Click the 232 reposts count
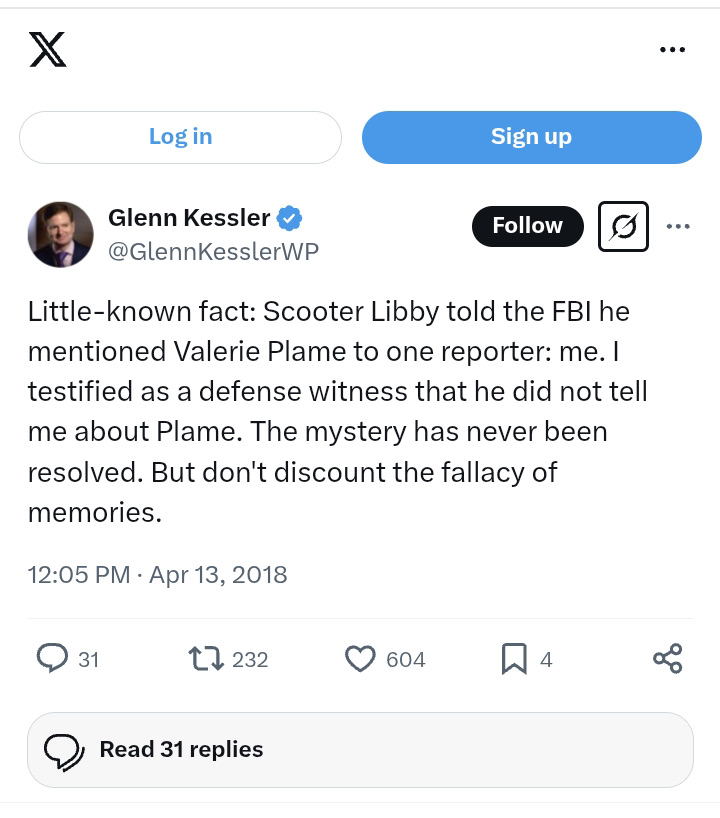This screenshot has width=720, height=818. [x=250, y=659]
